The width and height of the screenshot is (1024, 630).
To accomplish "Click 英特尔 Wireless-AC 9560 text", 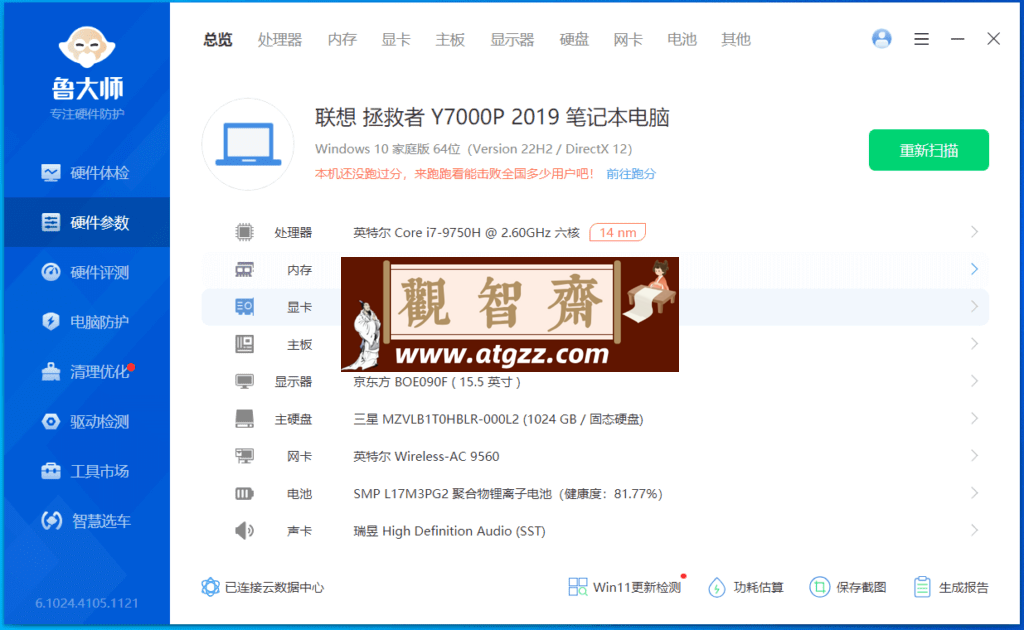I will [426, 456].
